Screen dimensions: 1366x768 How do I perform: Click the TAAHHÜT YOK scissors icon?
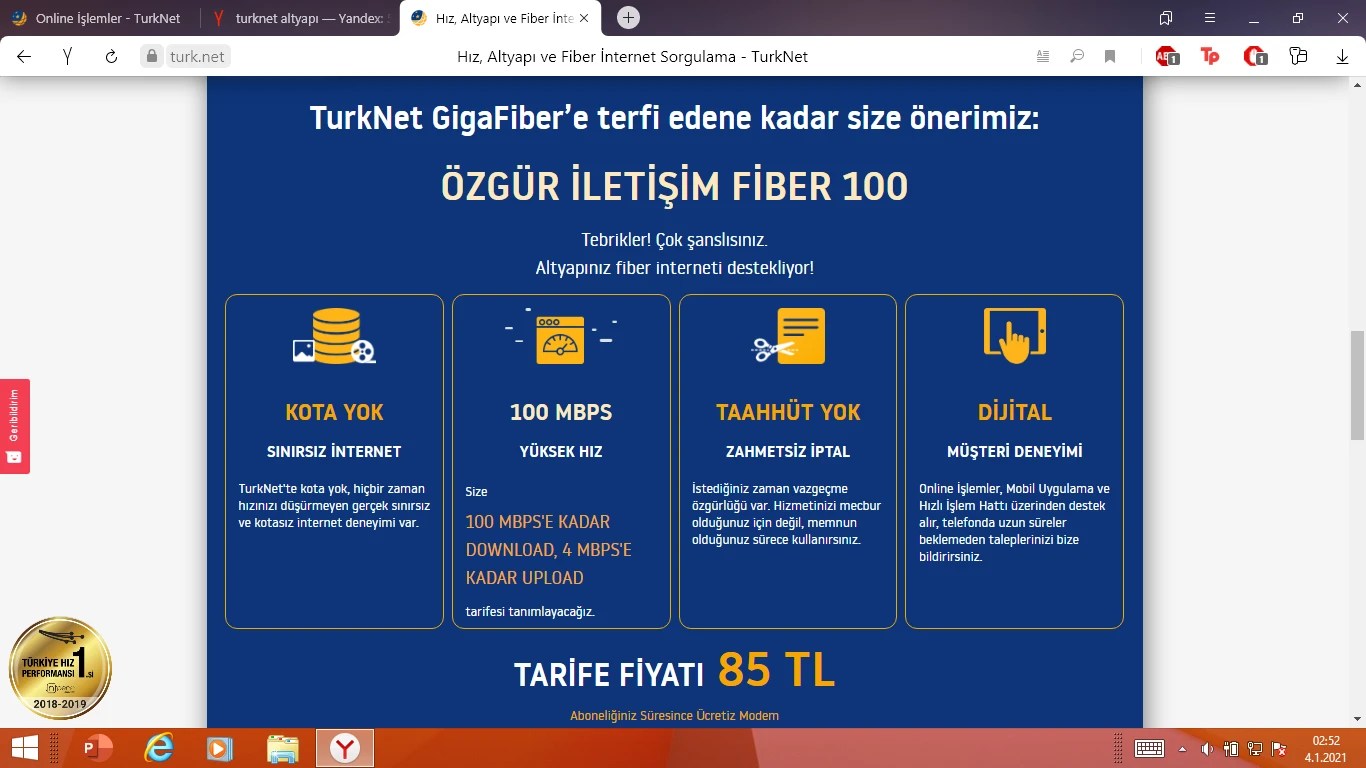(788, 336)
